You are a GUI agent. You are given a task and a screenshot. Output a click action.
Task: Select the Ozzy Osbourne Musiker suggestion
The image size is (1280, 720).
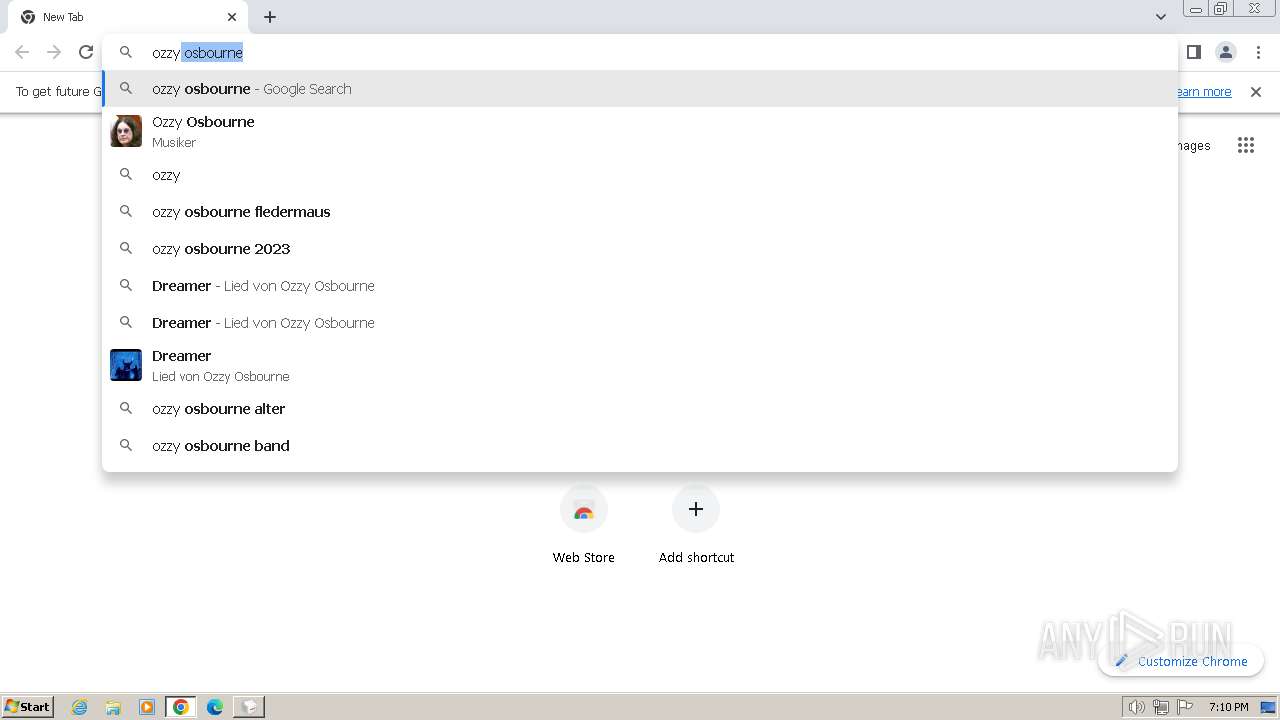[640, 131]
